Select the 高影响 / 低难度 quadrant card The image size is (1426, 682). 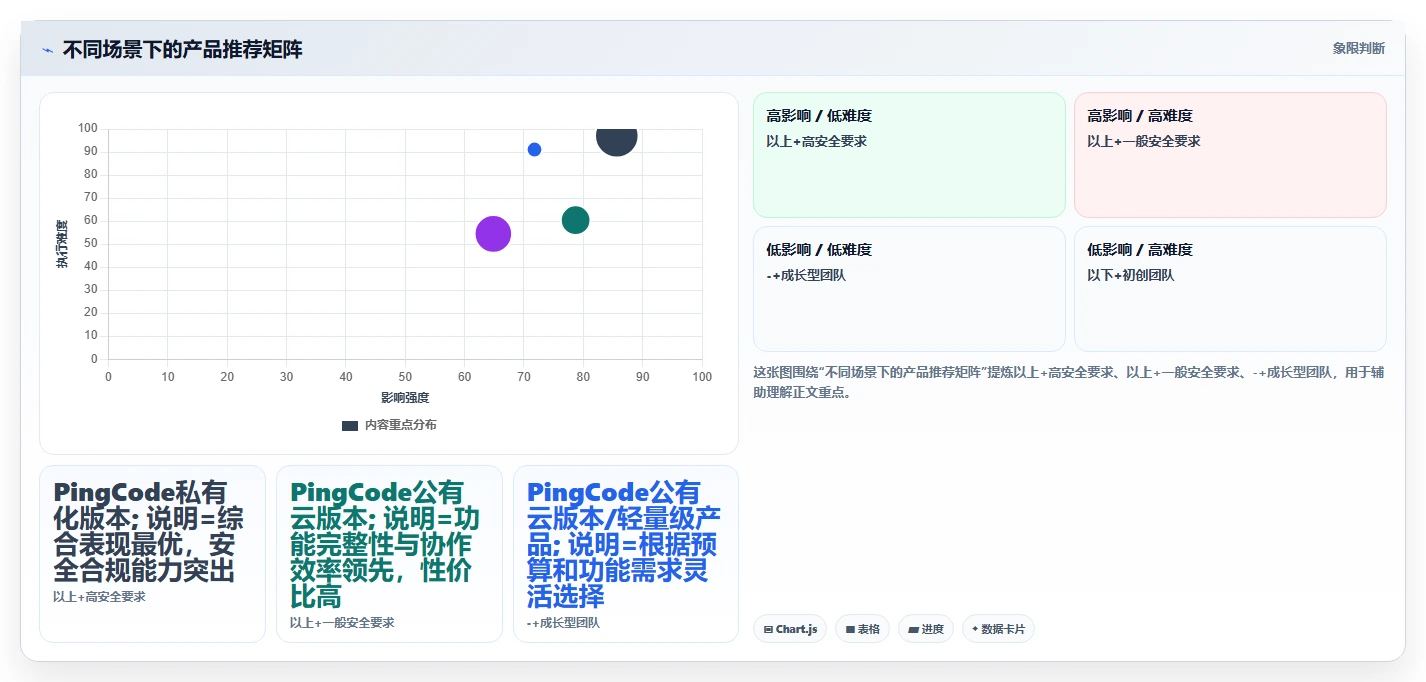coord(909,155)
